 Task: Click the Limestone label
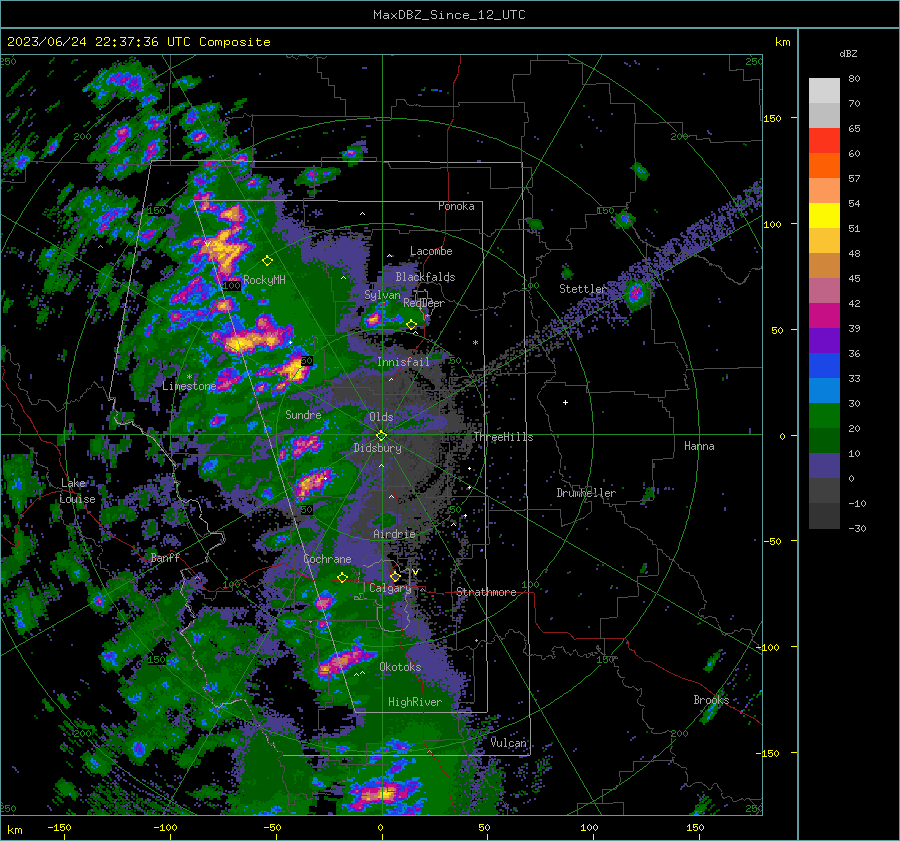pos(189,386)
